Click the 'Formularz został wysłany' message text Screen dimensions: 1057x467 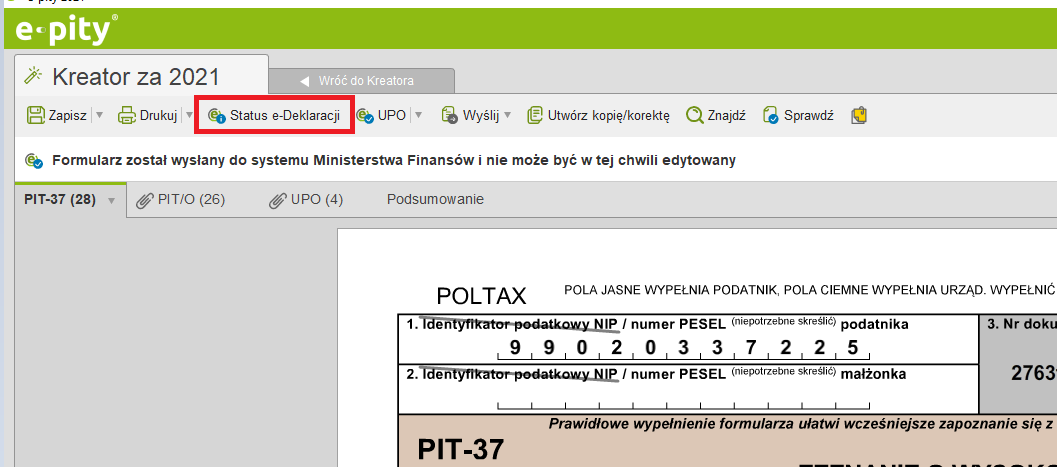[x=394, y=160]
